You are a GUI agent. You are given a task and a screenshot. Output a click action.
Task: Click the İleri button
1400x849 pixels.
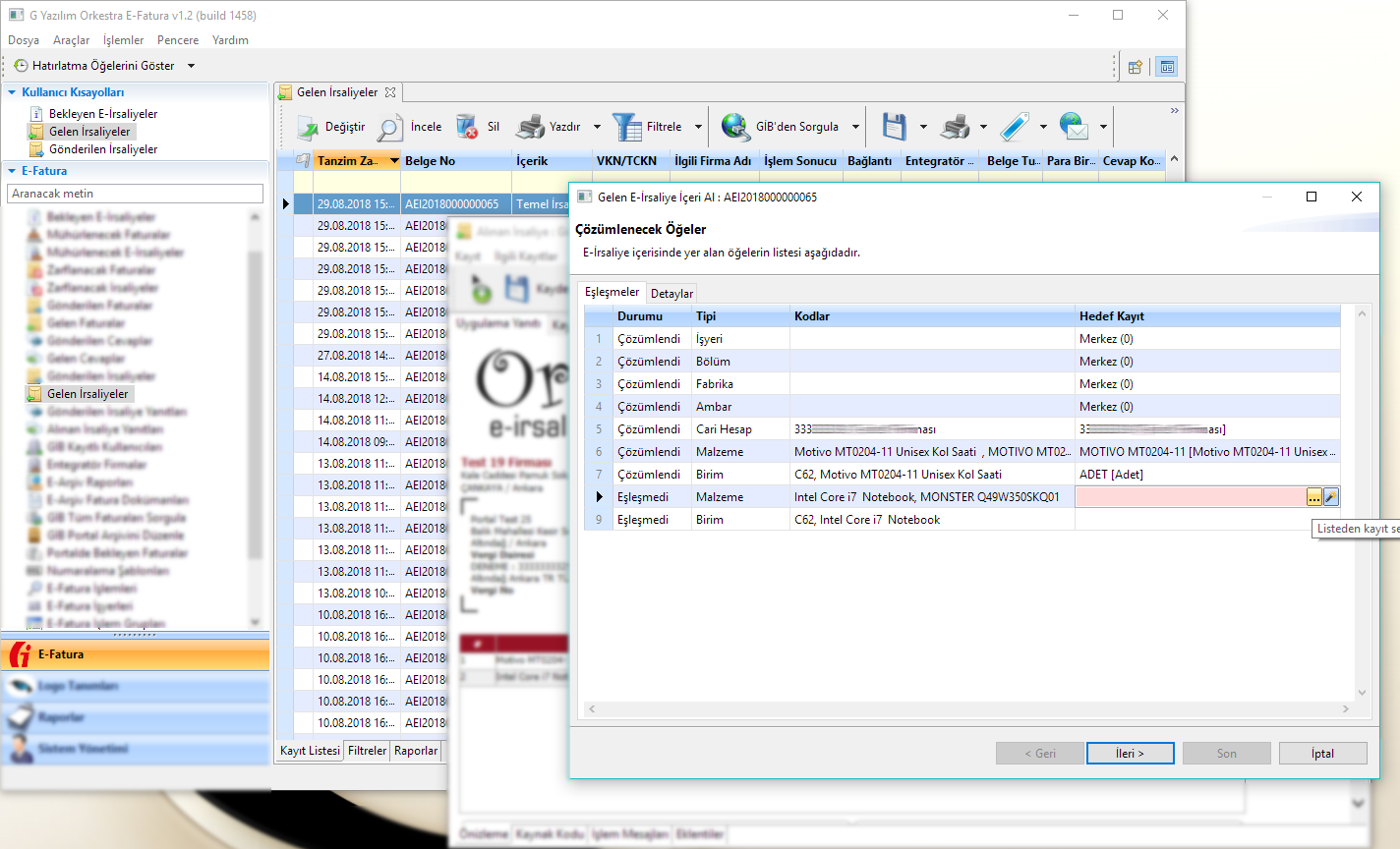pyautogui.click(x=1130, y=754)
